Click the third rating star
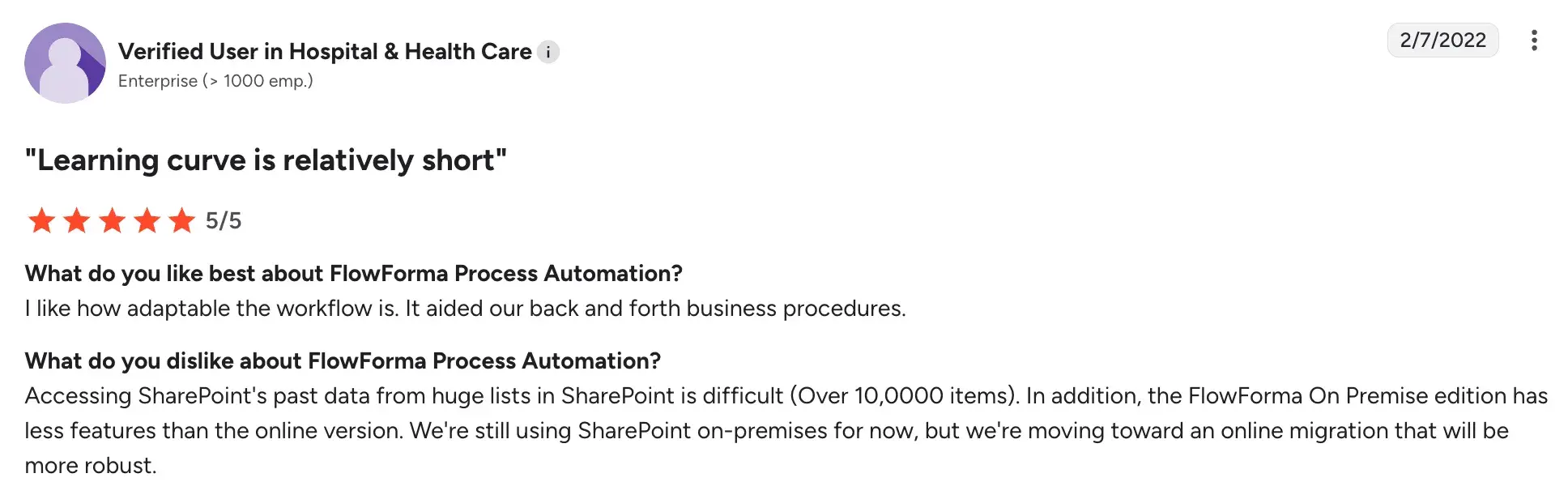The height and width of the screenshot is (499, 1568). (112, 220)
